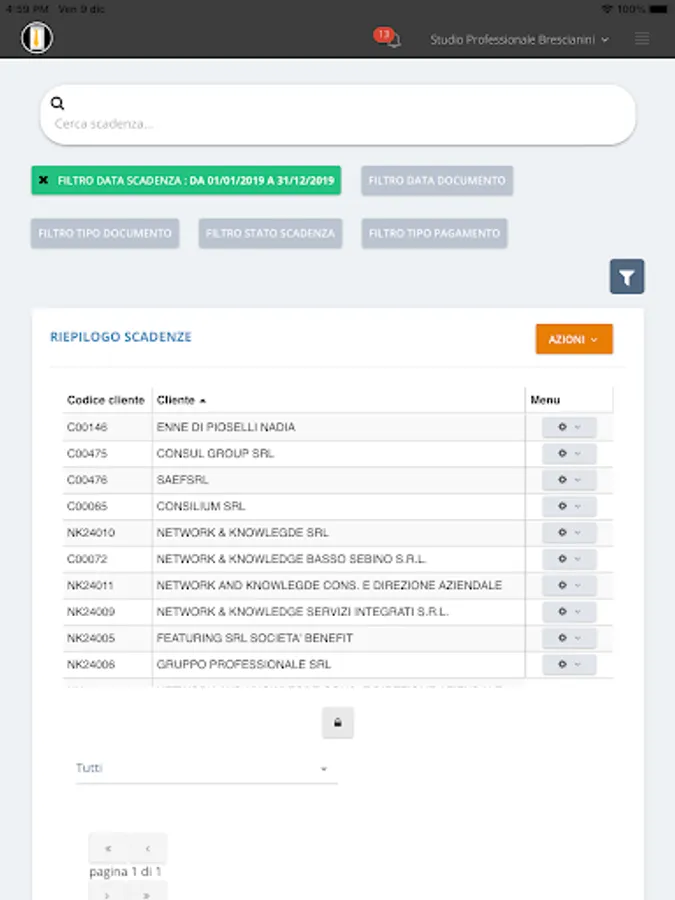Expand the AZIONI dropdown

point(574,339)
